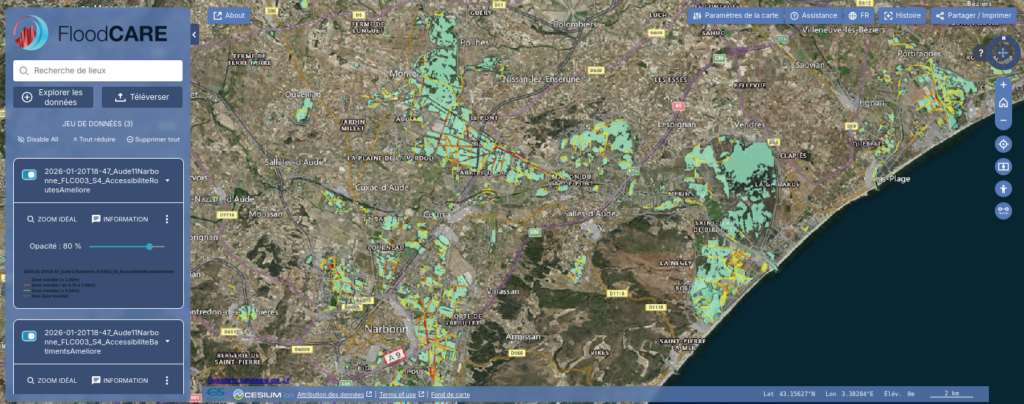Collapse the side panel with the arrow
This screenshot has height=404, width=1024.
(195, 34)
